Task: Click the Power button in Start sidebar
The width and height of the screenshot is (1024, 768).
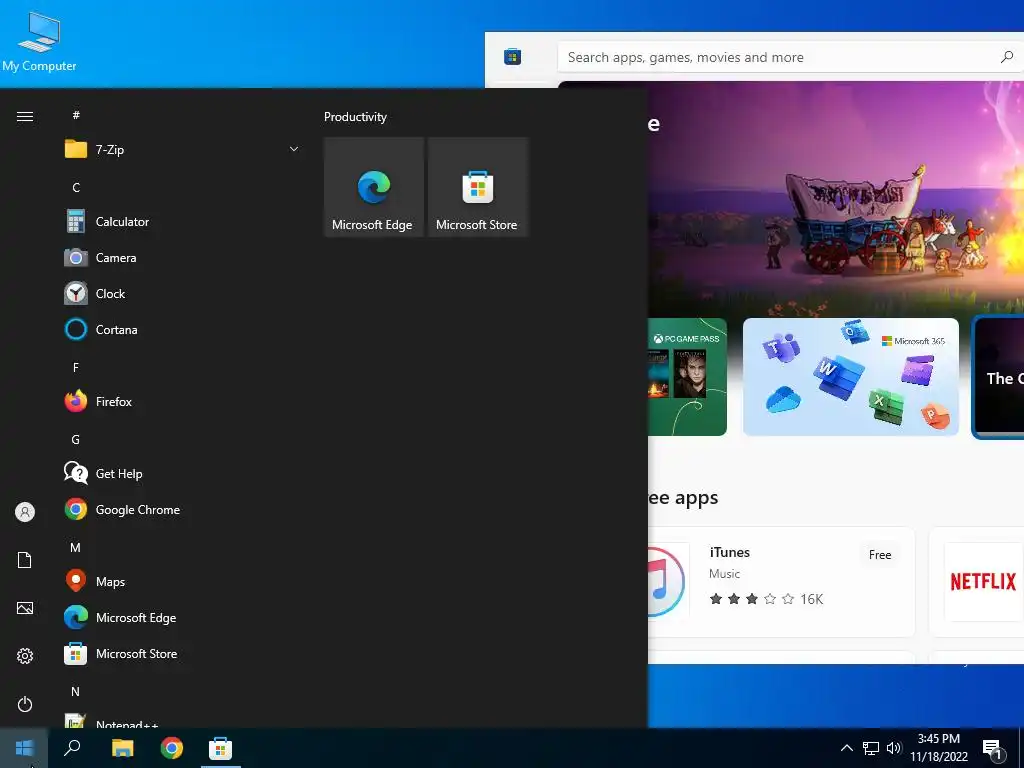Action: [x=25, y=704]
